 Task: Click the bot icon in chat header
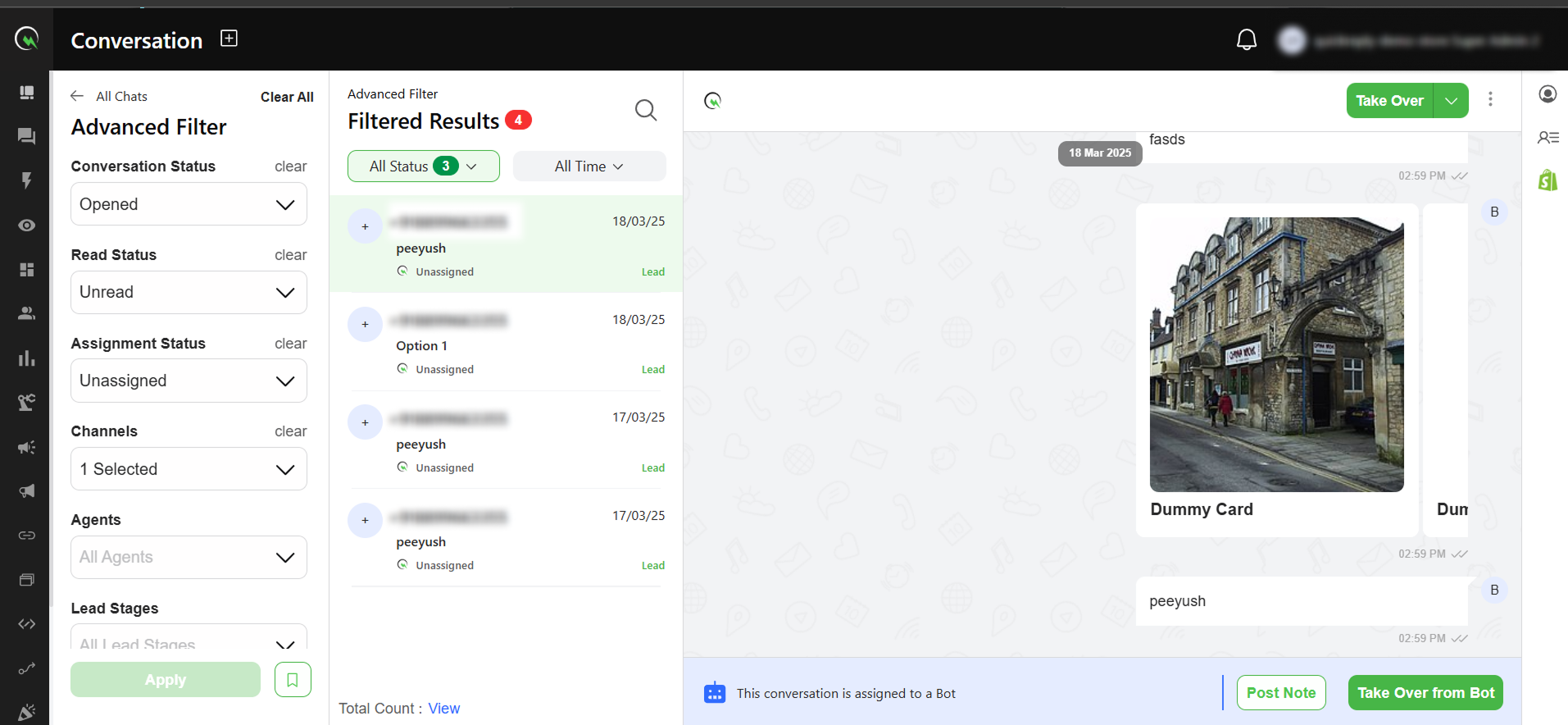713,101
